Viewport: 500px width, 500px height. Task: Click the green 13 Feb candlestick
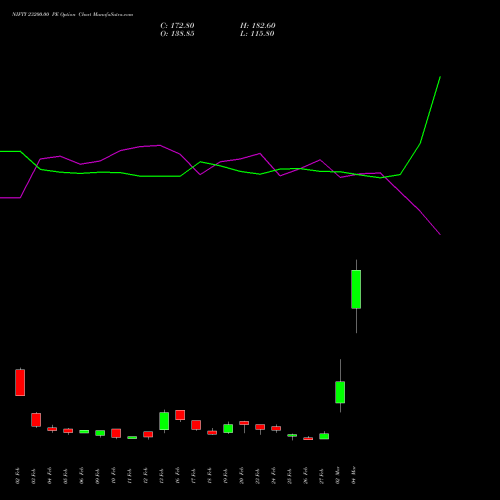click(164, 421)
